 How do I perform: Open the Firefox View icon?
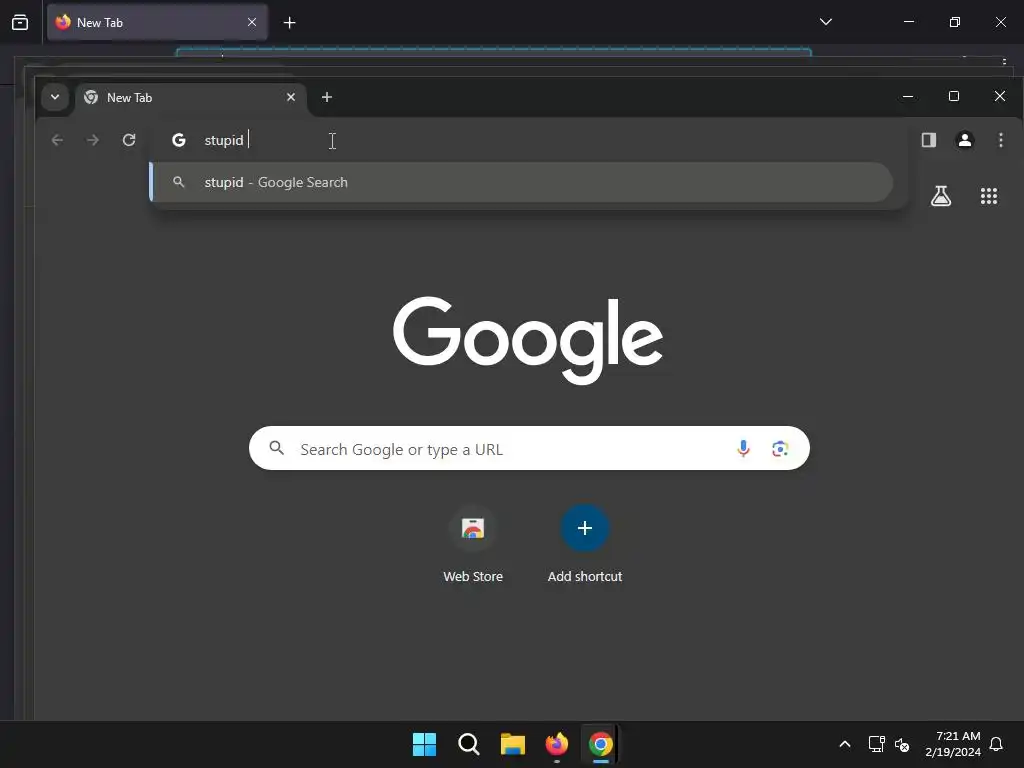(x=20, y=22)
